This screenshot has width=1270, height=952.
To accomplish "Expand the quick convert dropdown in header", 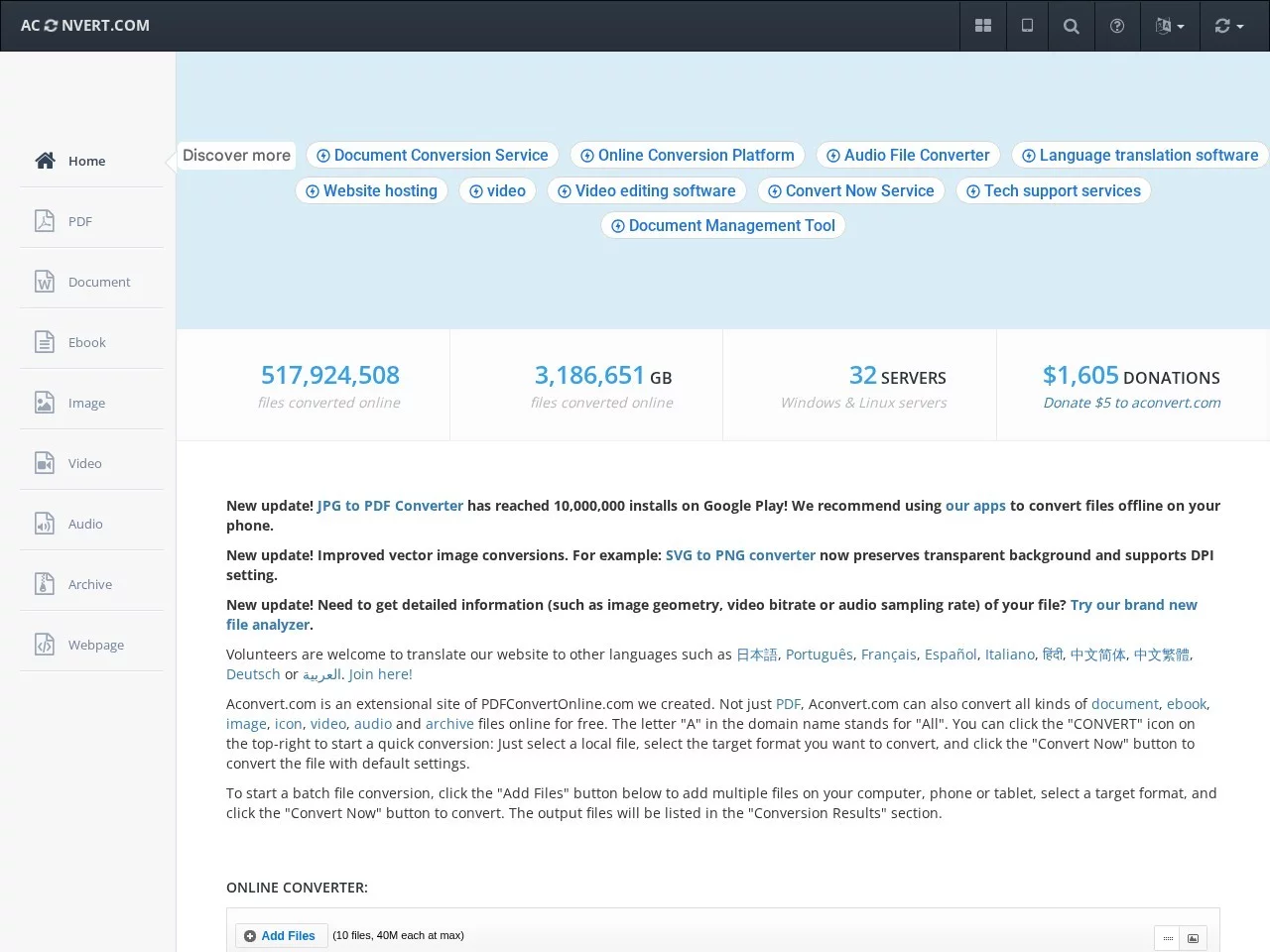I will (1228, 26).
